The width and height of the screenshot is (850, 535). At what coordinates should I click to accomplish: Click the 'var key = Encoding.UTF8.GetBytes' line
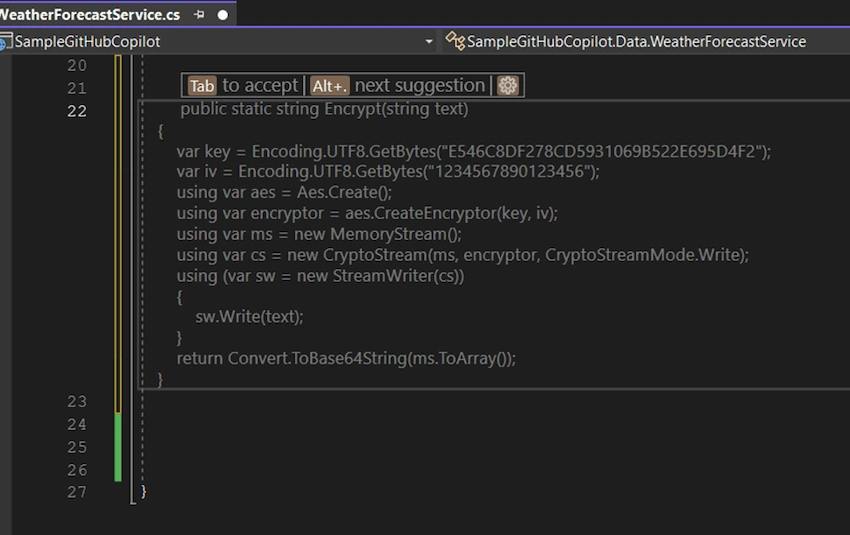(473, 152)
